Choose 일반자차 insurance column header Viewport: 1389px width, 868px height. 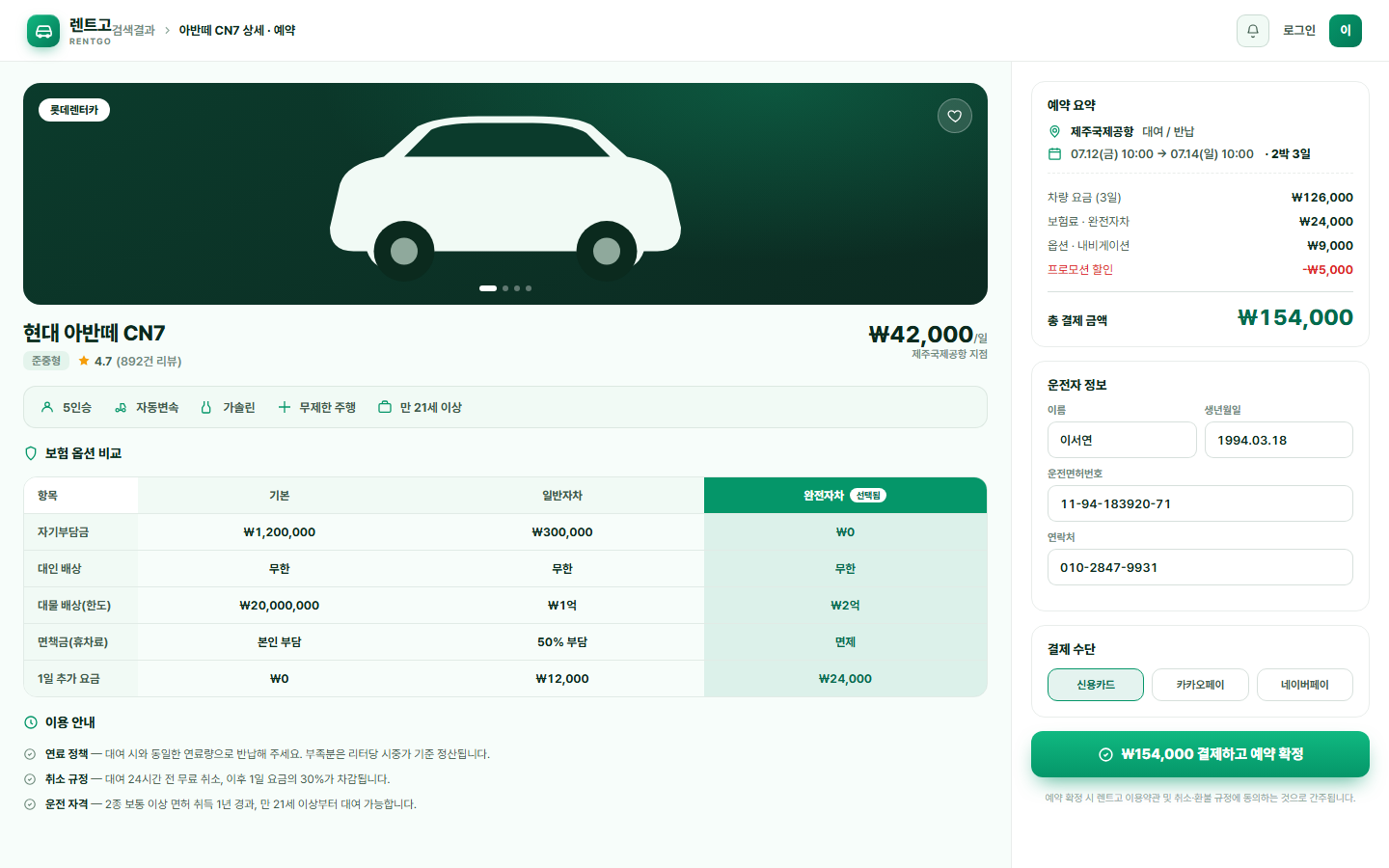(x=562, y=496)
